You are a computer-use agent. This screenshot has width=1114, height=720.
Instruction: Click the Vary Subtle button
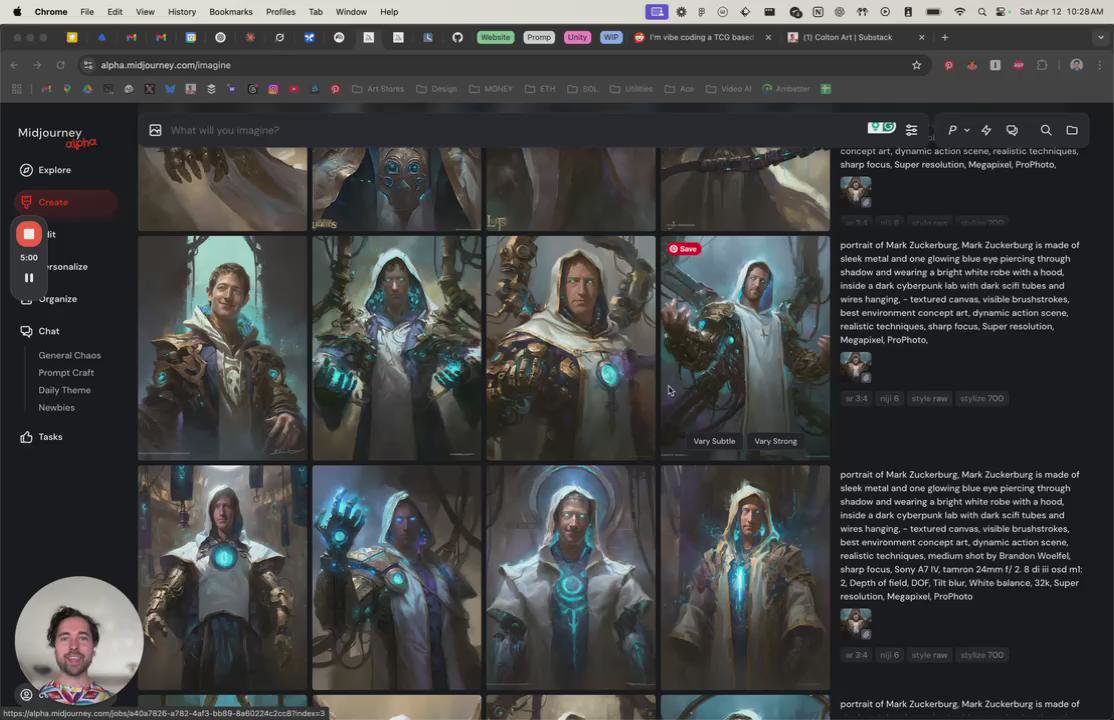714,441
